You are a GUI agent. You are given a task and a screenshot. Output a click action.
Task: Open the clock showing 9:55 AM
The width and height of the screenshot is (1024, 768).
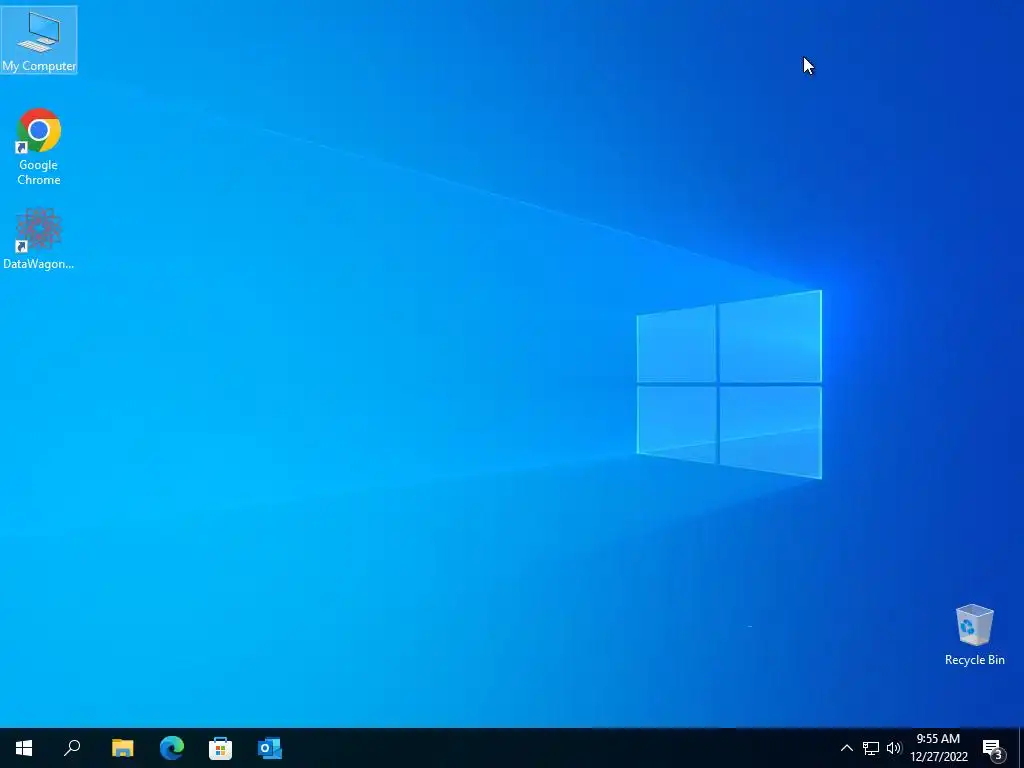click(939, 748)
